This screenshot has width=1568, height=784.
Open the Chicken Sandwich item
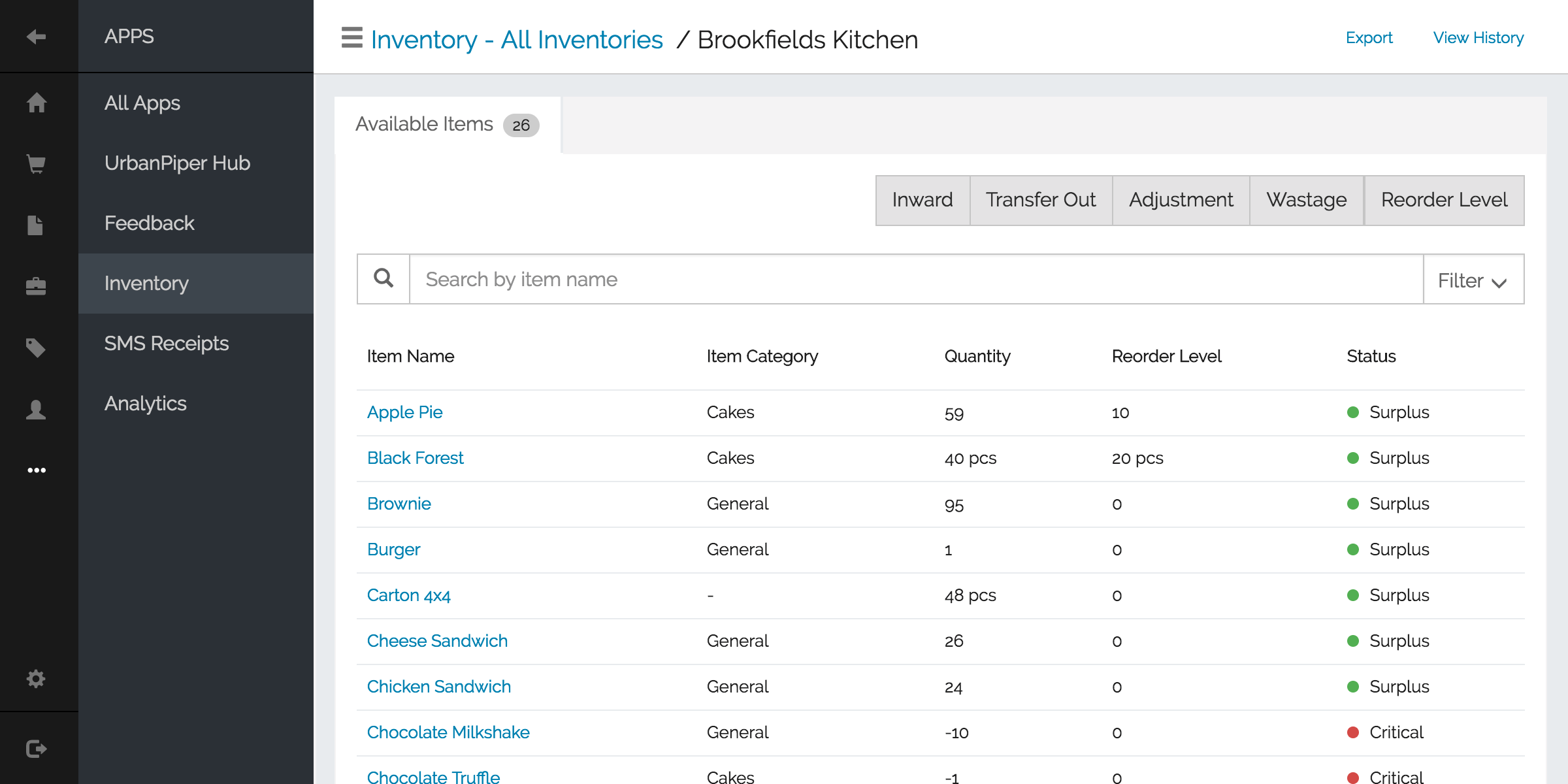pyautogui.click(x=439, y=687)
